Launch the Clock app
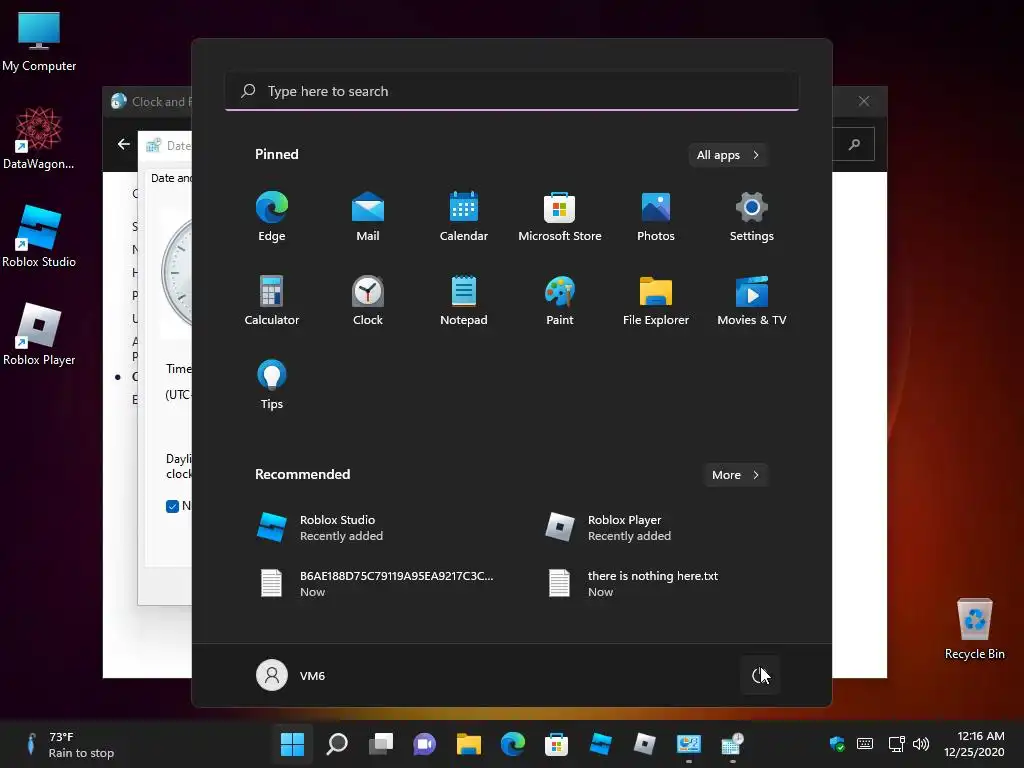The image size is (1024, 768). click(x=368, y=300)
